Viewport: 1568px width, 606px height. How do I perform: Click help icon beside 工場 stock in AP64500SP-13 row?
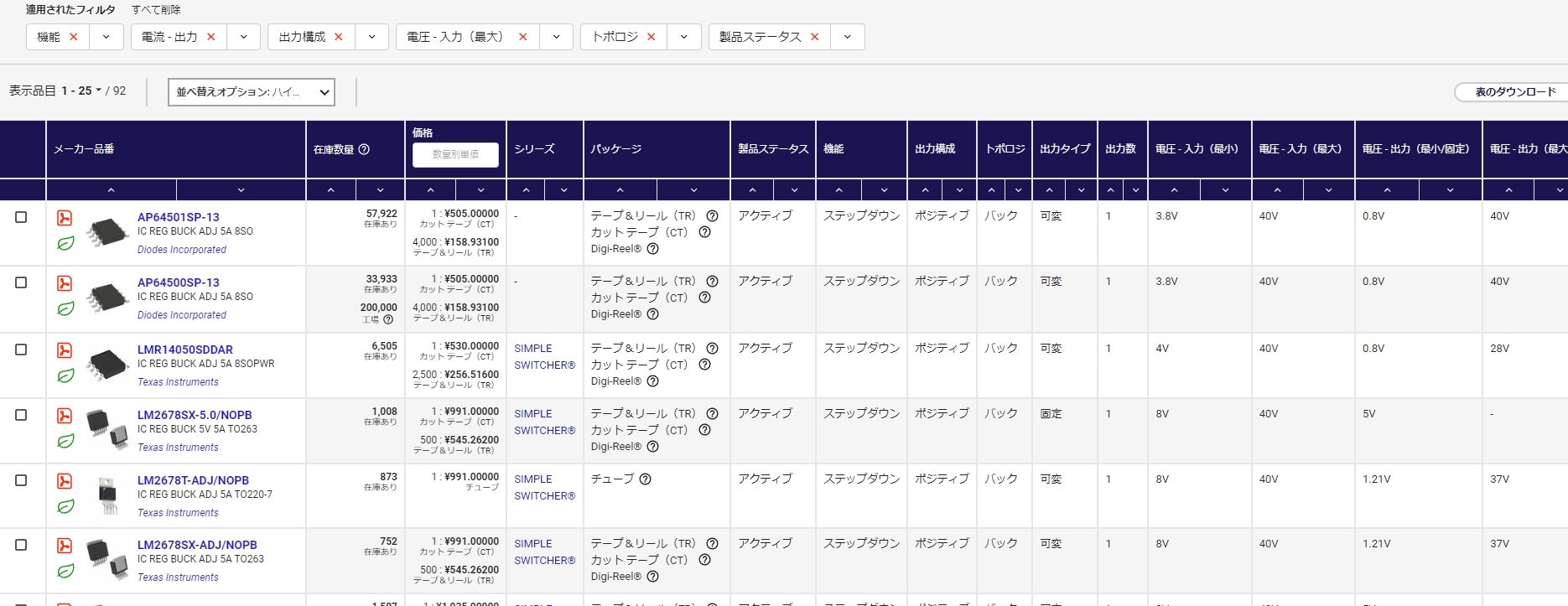(x=388, y=319)
